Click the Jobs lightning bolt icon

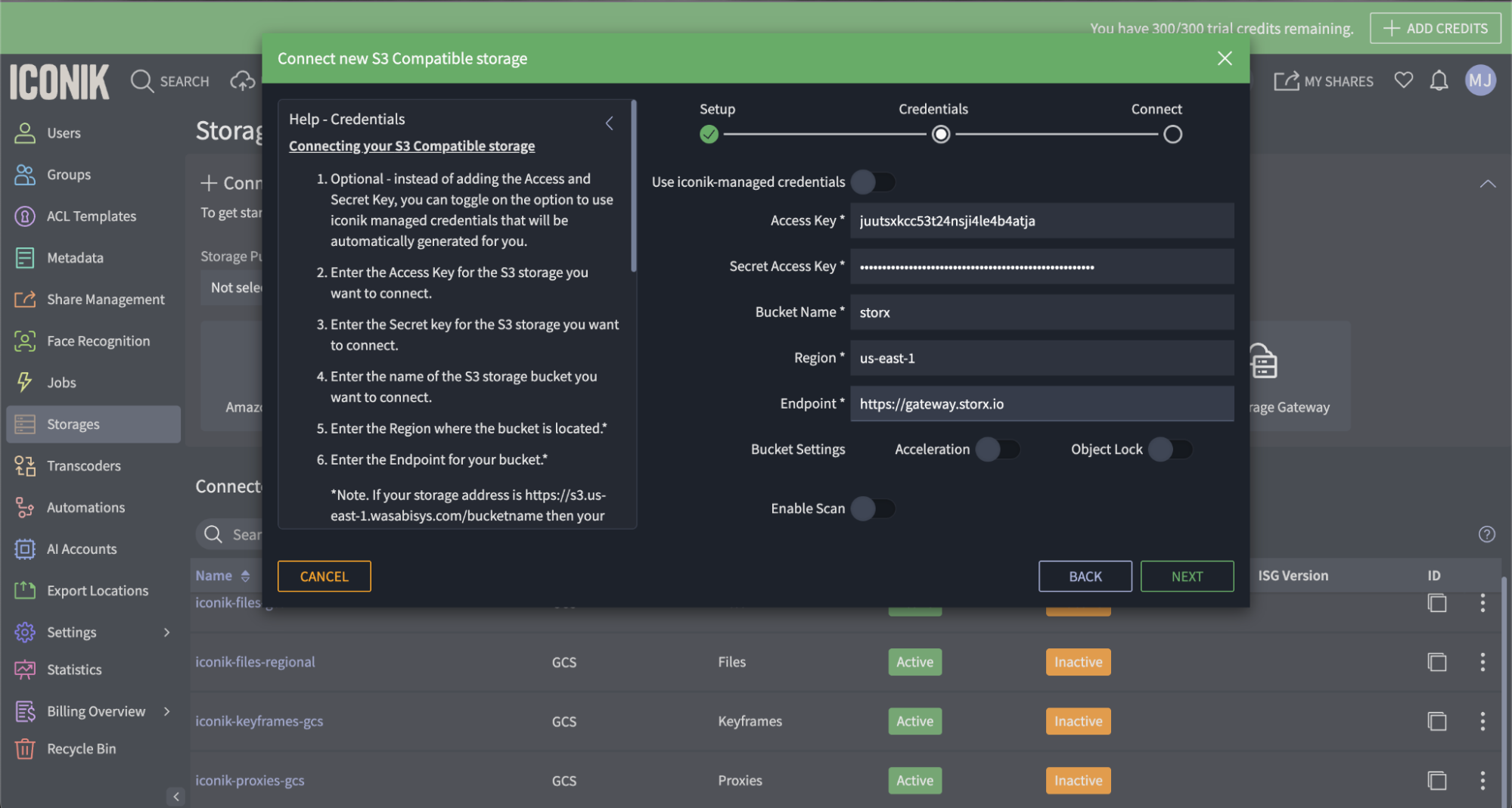pyautogui.click(x=25, y=383)
